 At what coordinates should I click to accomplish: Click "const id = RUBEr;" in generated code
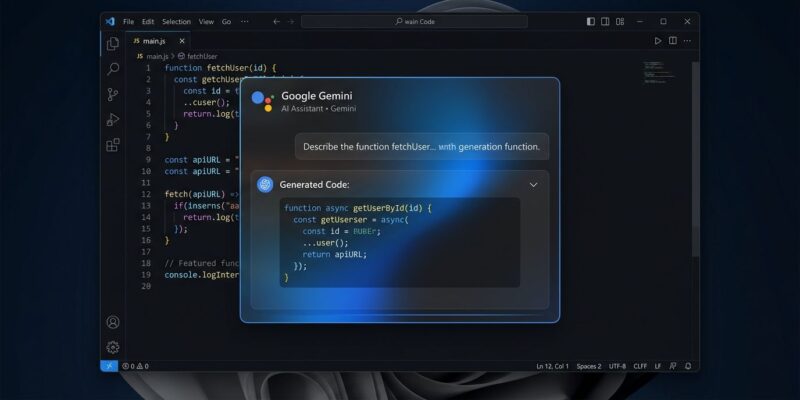[341, 231]
